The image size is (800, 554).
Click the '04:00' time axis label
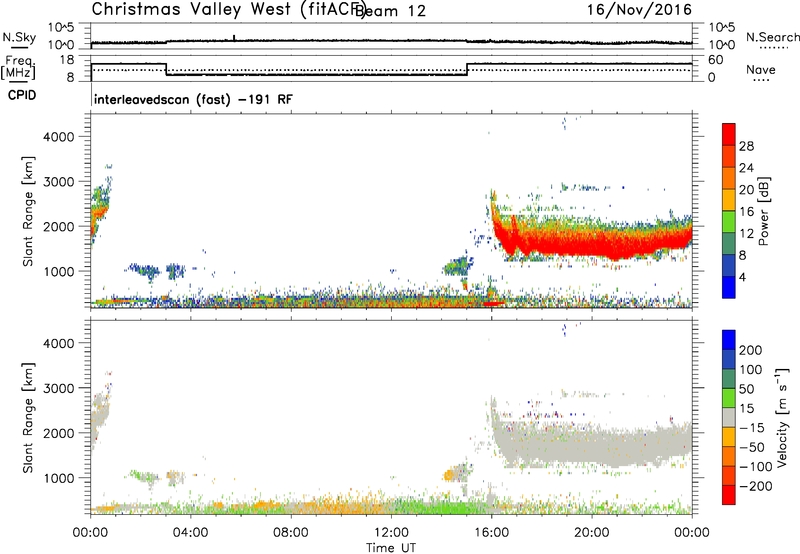tap(190, 533)
